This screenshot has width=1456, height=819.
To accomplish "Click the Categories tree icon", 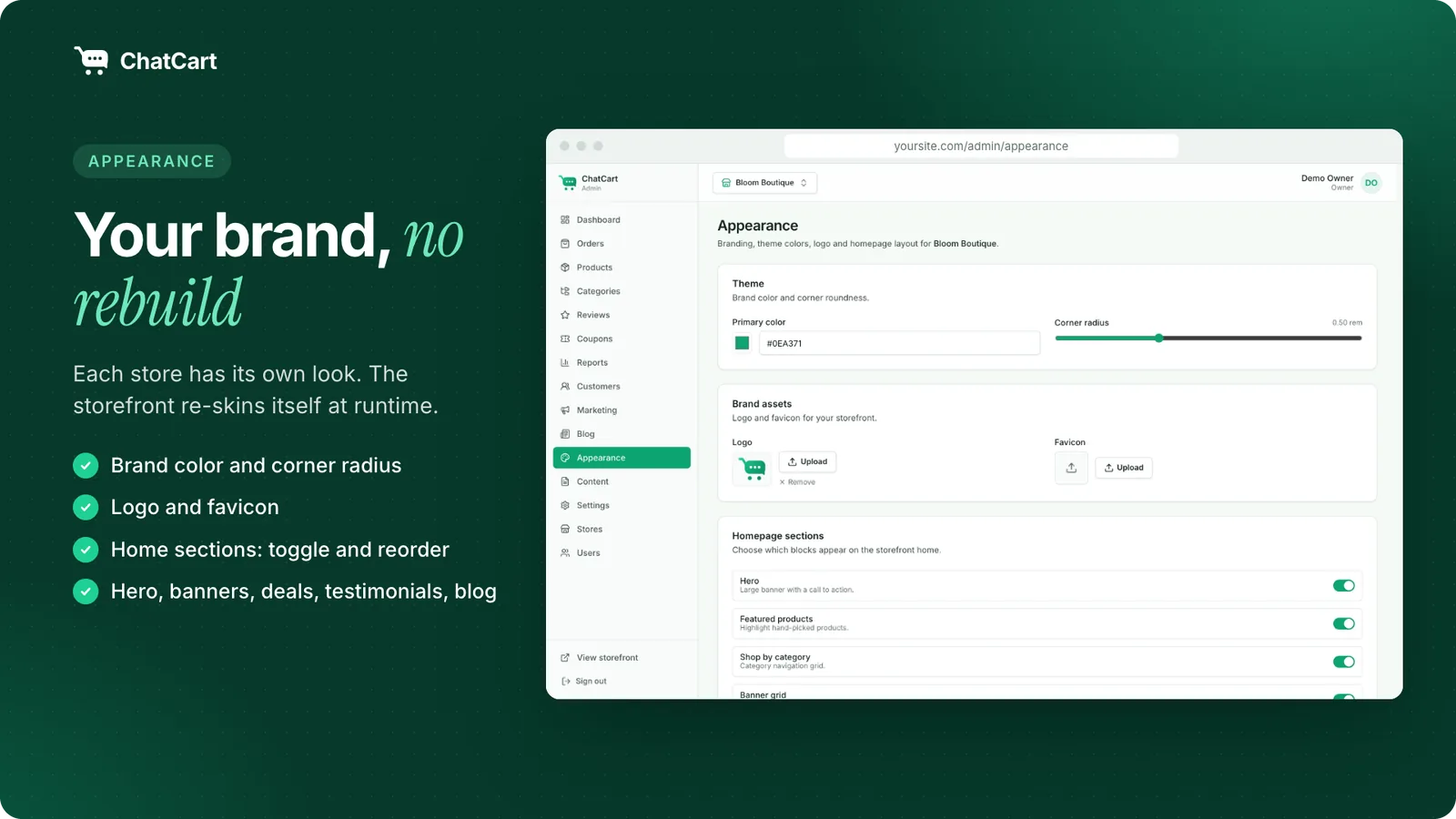I will click(565, 291).
